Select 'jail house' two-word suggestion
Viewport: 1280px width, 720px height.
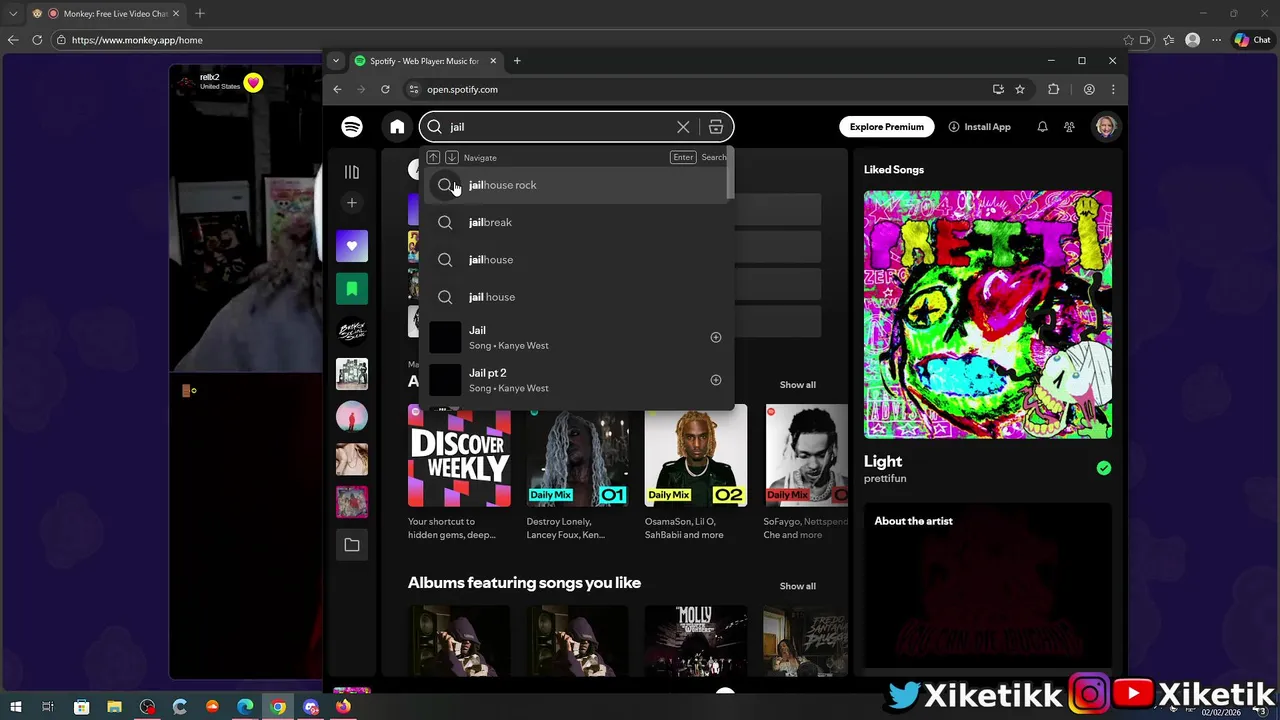pyautogui.click(x=575, y=297)
